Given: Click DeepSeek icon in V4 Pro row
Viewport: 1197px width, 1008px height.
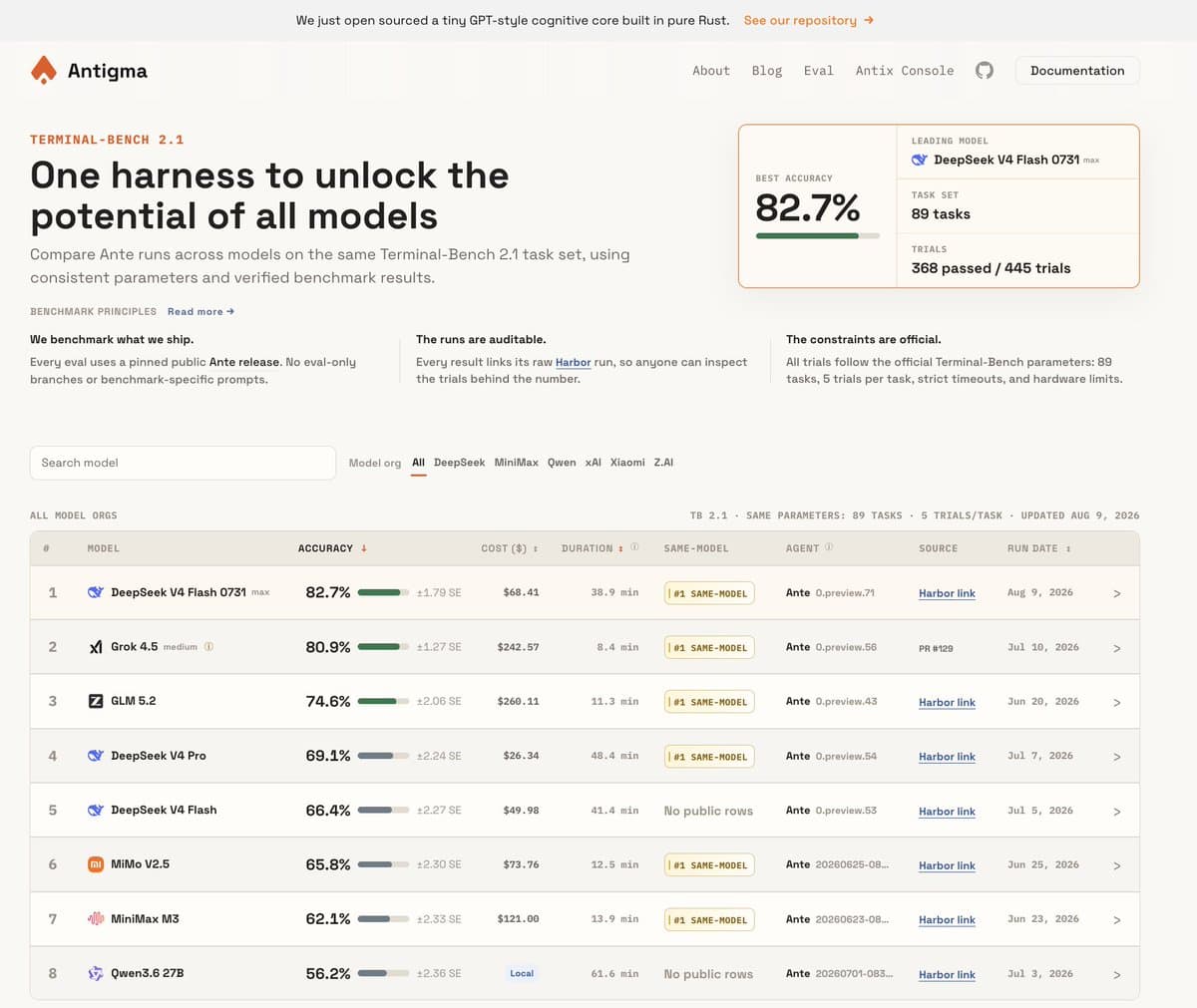Looking at the screenshot, I should pyautogui.click(x=96, y=756).
